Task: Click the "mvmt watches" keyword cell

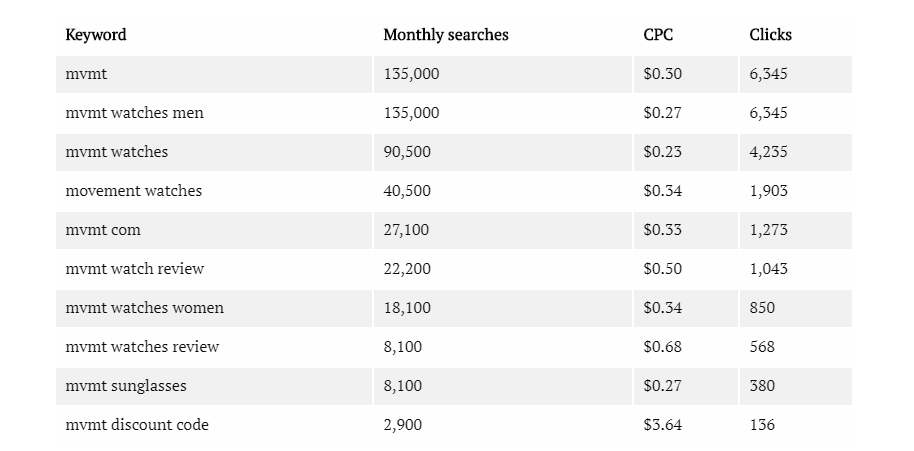Action: 116,152
